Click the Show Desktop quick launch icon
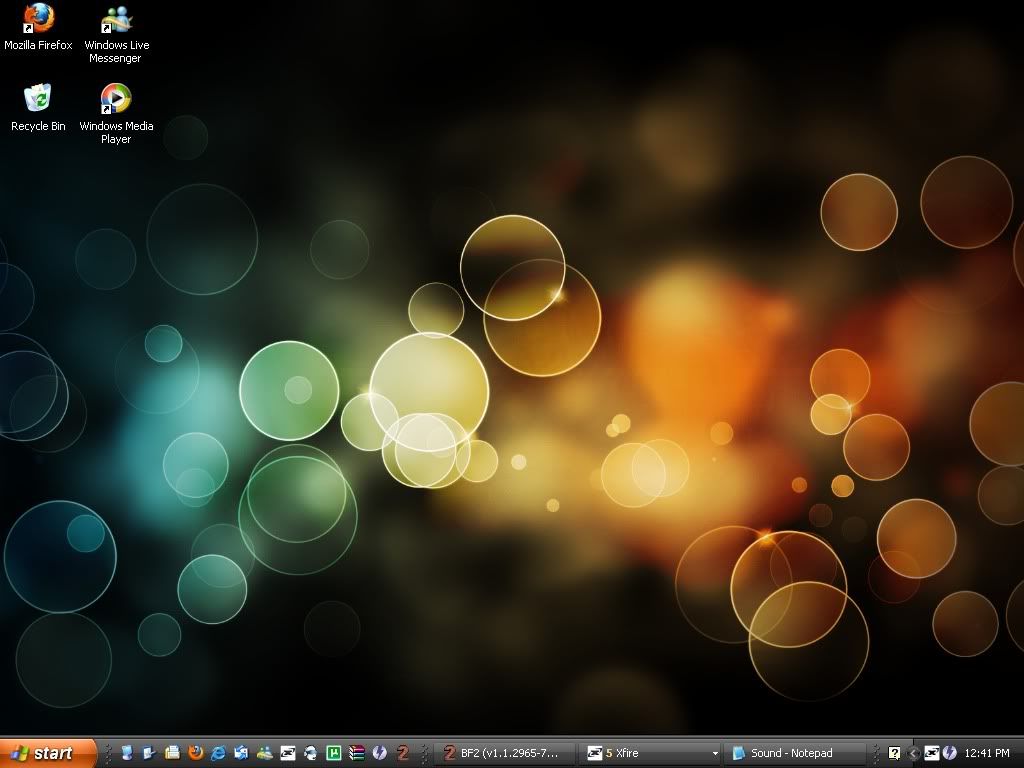The height and width of the screenshot is (768, 1024). tap(150, 753)
